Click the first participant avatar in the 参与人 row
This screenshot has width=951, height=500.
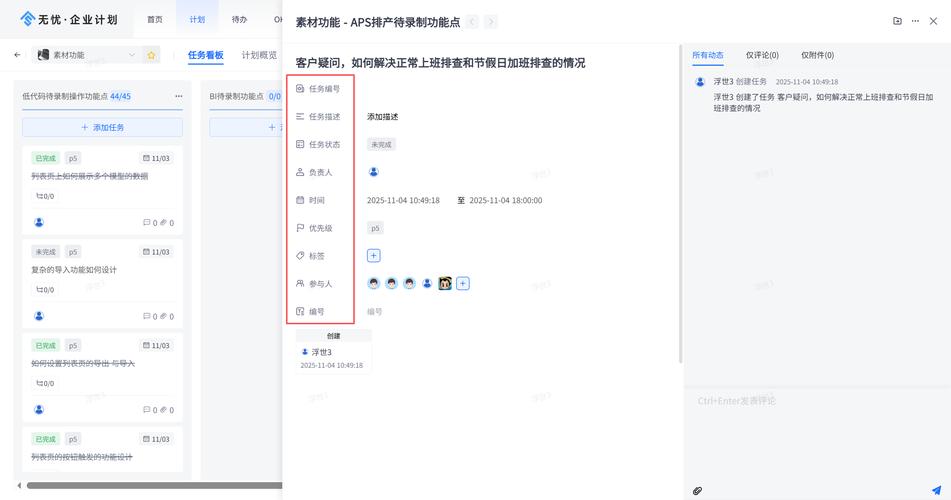[x=374, y=283]
